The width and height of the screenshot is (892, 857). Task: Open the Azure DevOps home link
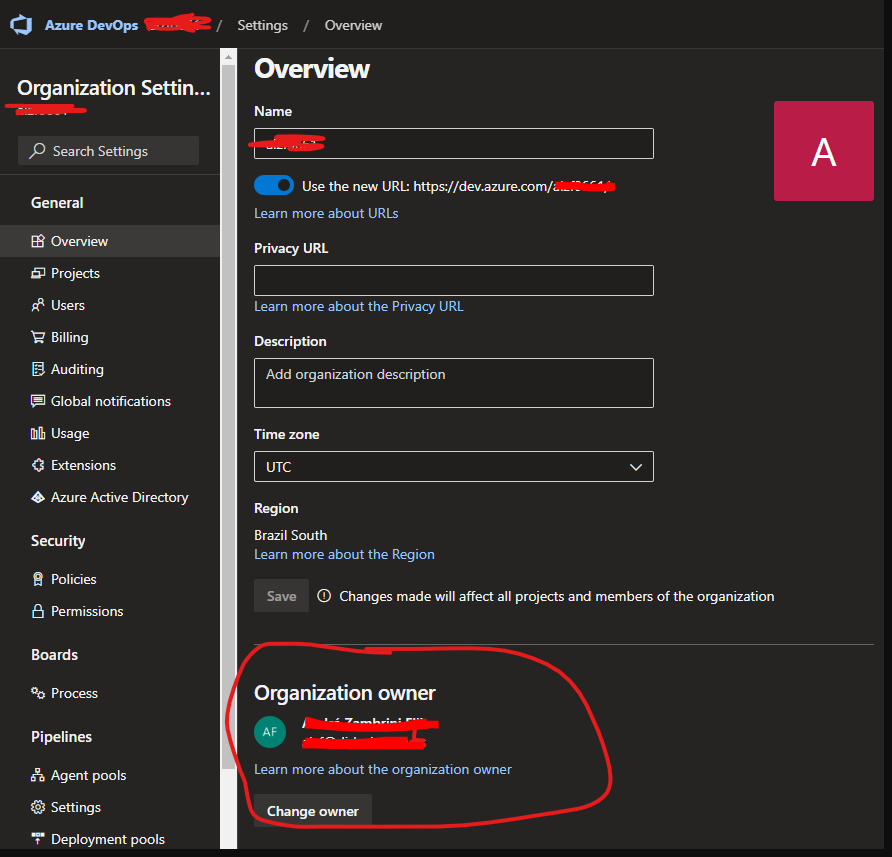91,25
